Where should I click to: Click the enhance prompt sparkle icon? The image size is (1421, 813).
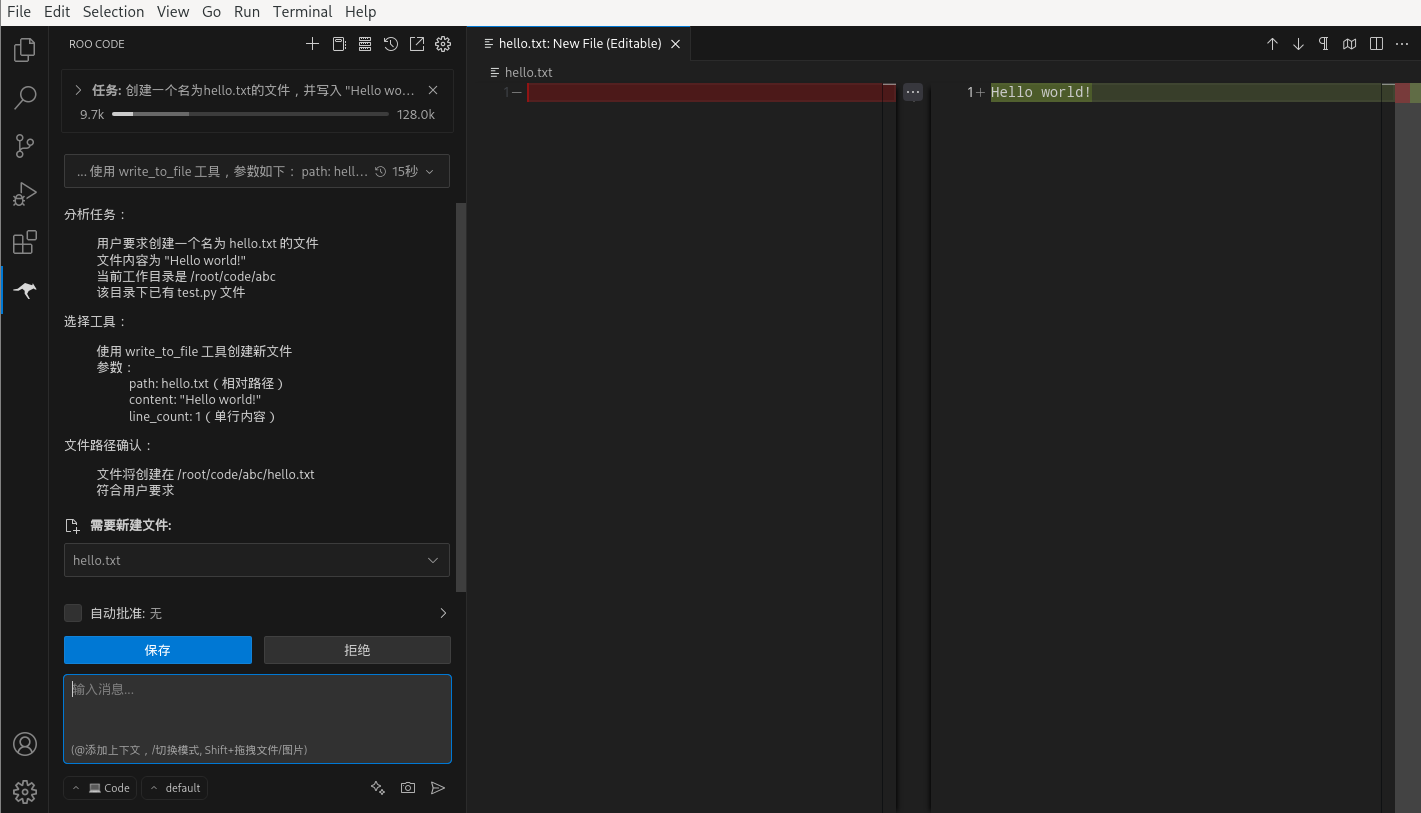378,788
